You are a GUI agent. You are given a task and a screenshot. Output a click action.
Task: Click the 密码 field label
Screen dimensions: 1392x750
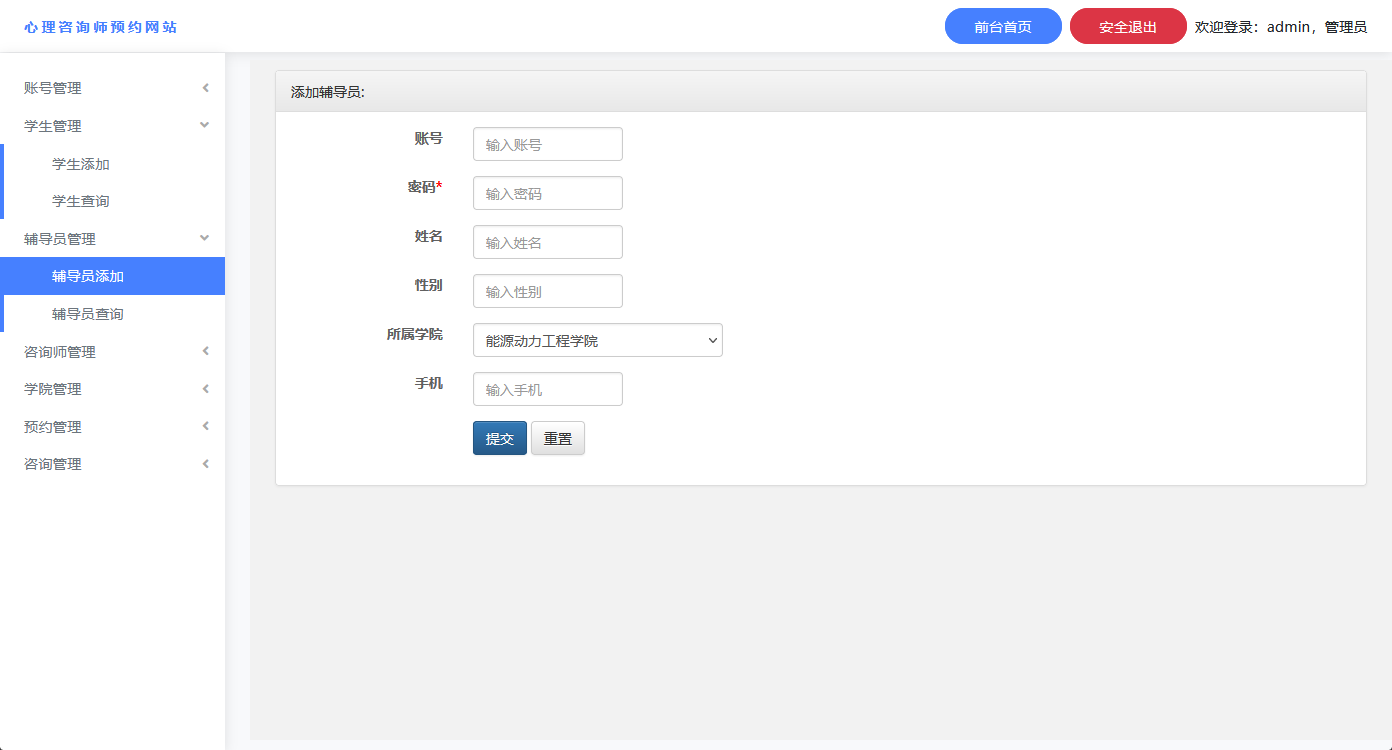pos(425,187)
